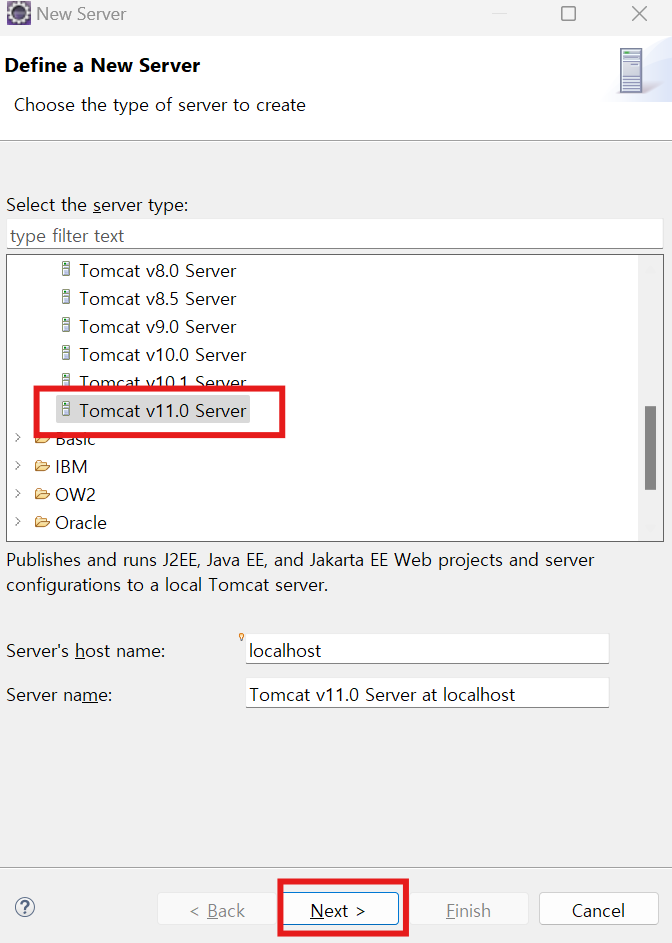The image size is (672, 943).
Task: Expand the Oracle folder
Action: 18,521
